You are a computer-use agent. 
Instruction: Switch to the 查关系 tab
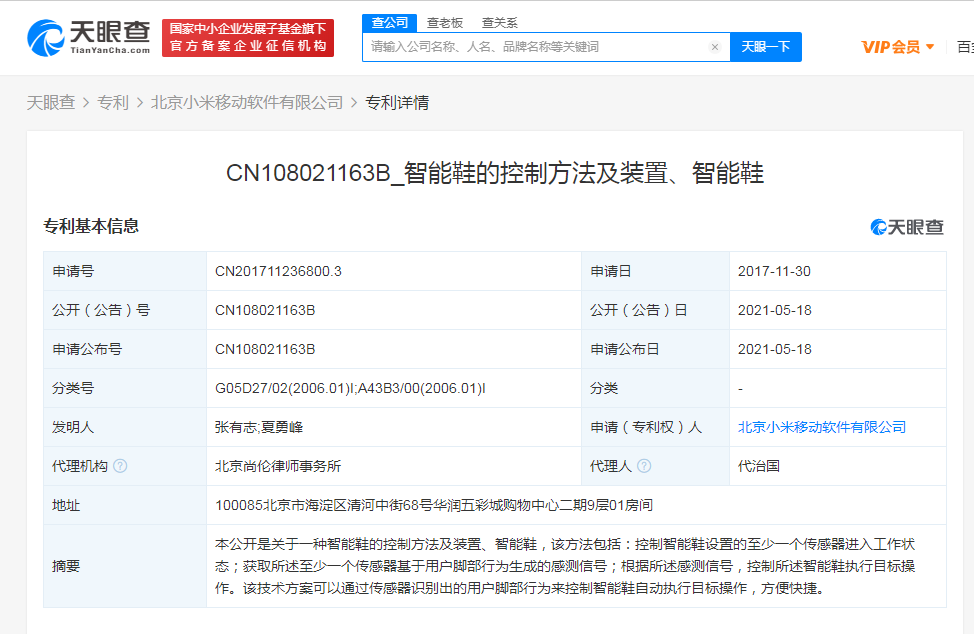[x=499, y=23]
